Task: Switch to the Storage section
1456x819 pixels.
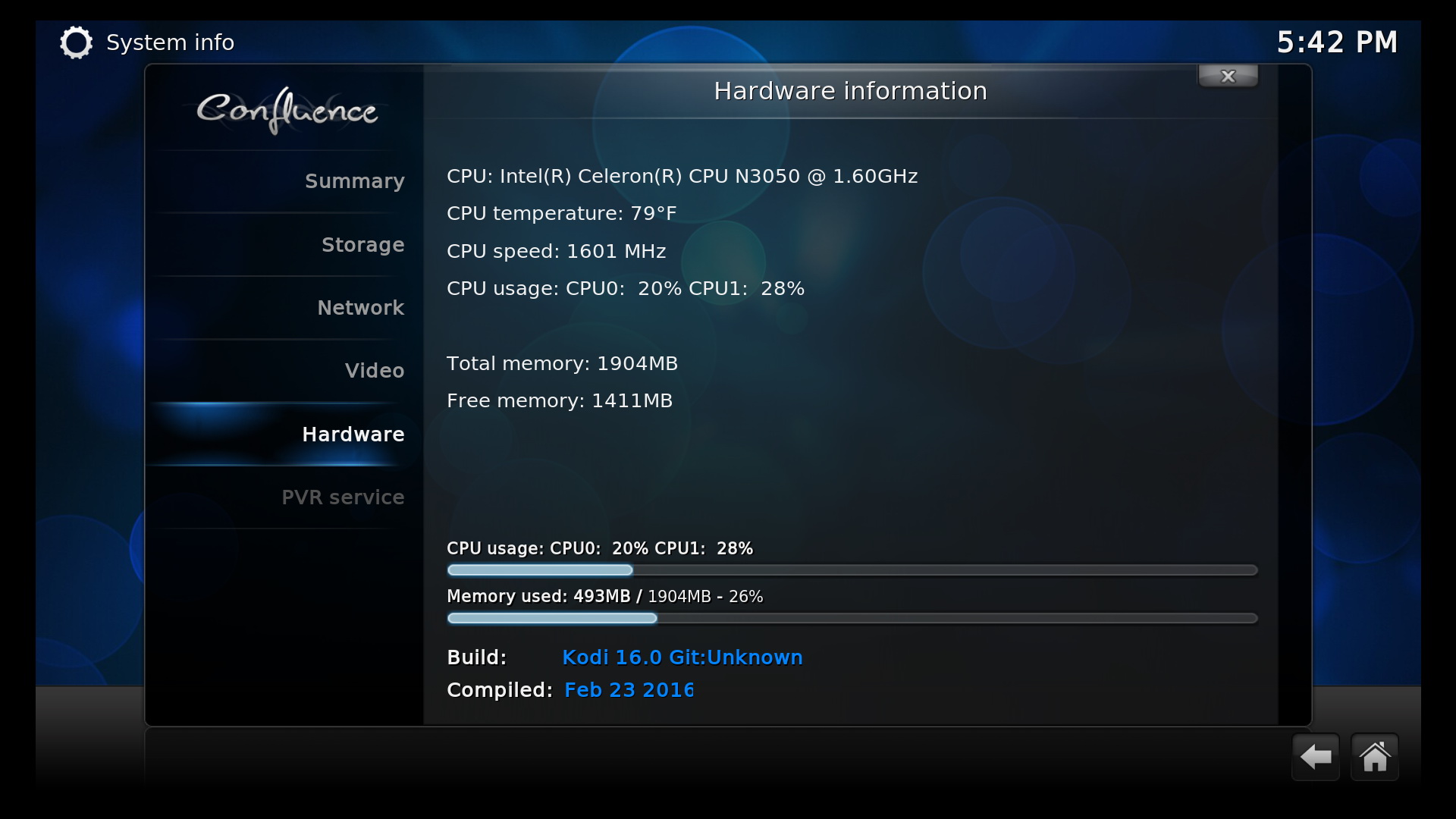Action: click(284, 245)
